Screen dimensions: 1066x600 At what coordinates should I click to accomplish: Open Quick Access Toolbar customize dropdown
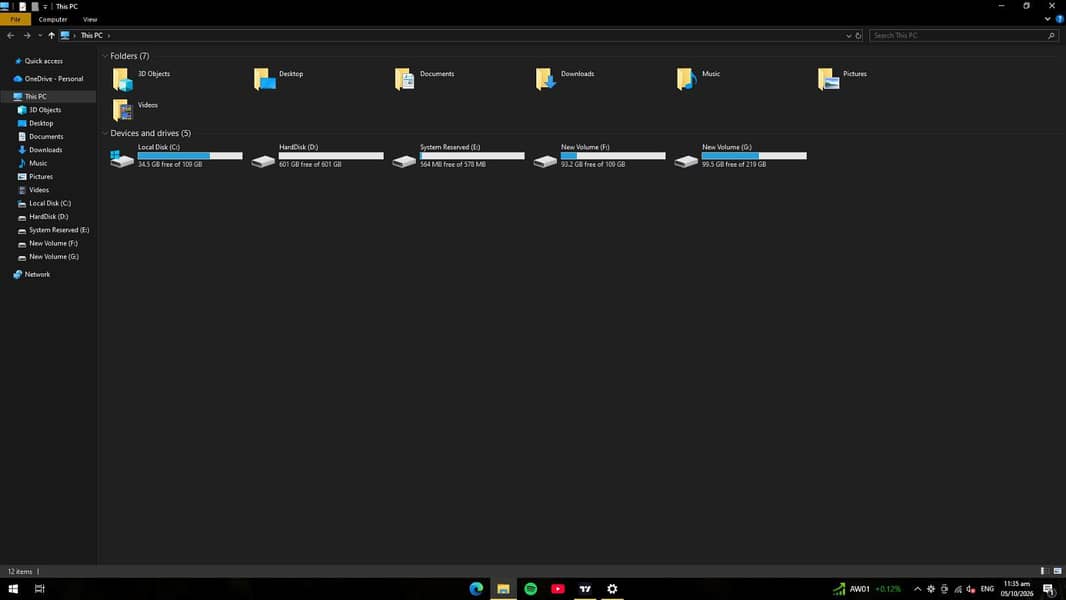45,6
